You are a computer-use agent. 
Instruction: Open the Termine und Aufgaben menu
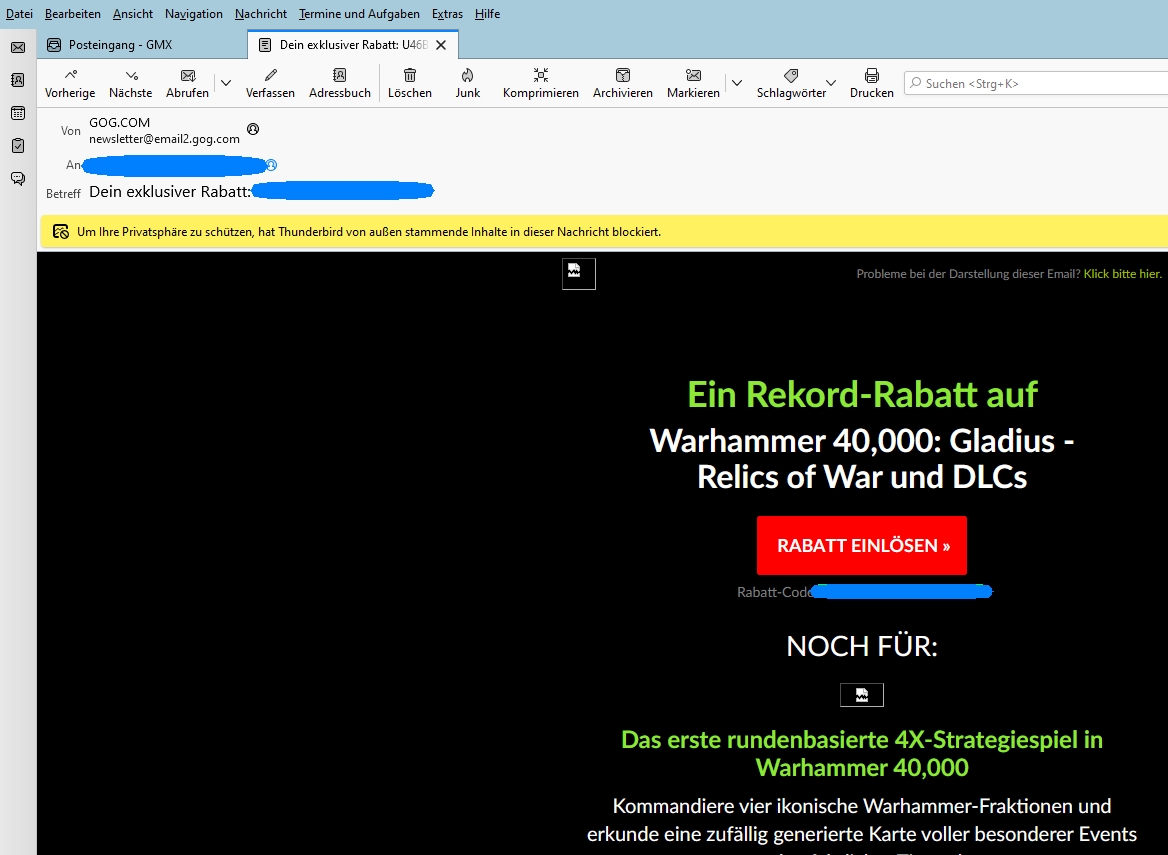tap(359, 13)
